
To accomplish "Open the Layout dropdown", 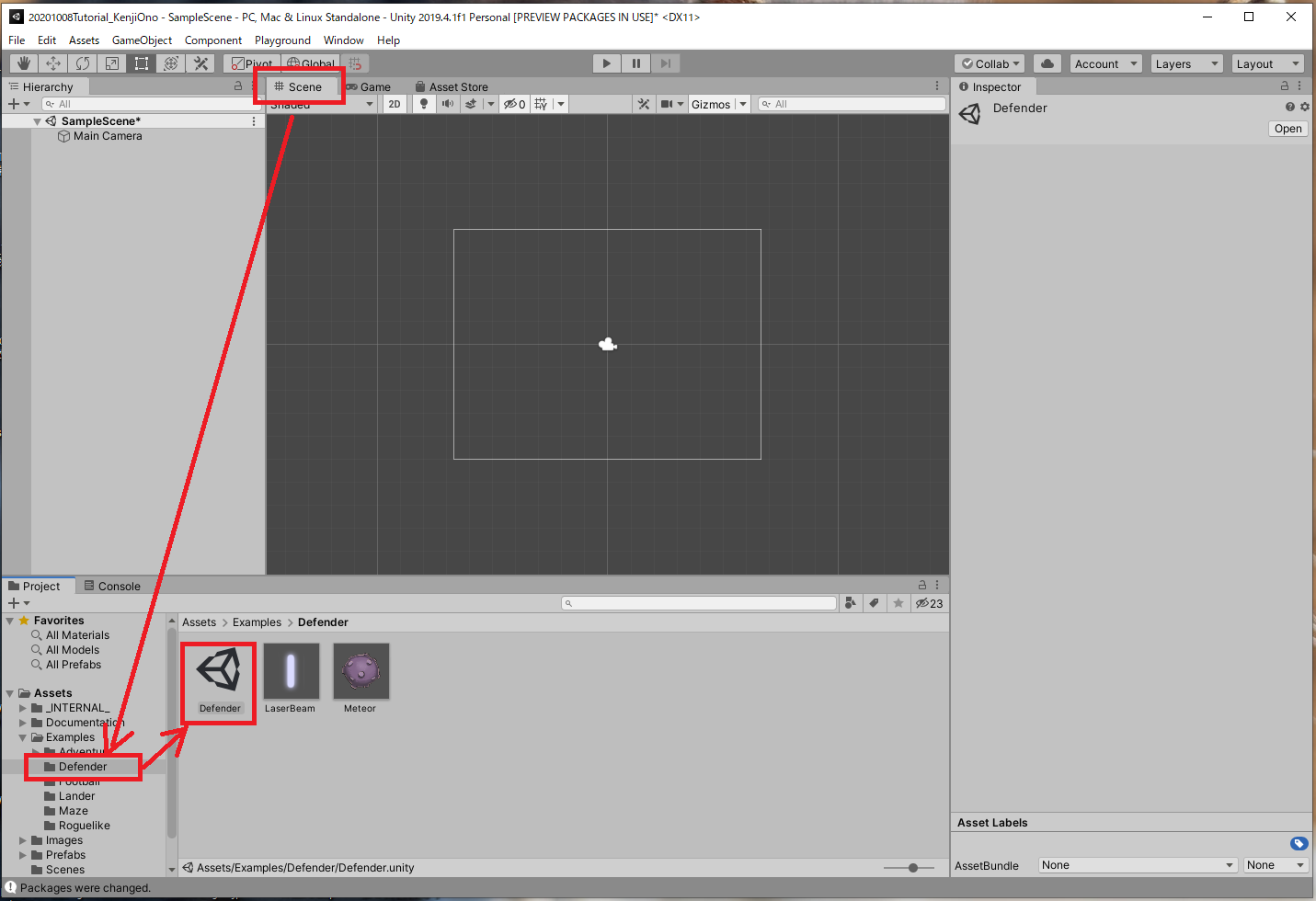I will pos(1268,63).
